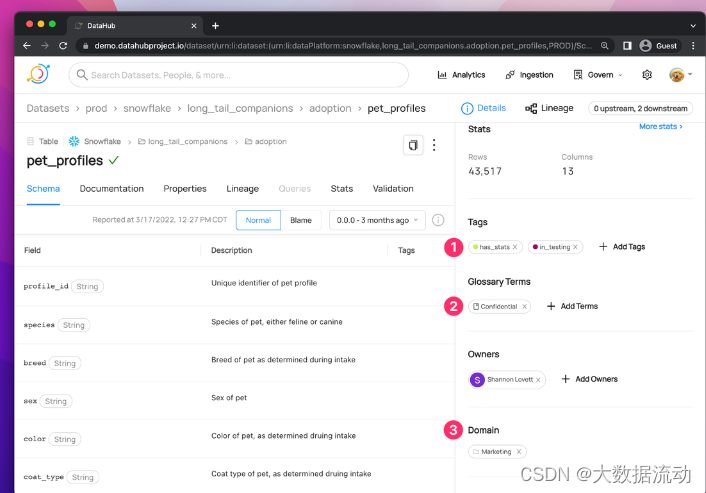Click Add Owners
Screen dimensions: 706x493
589,379
